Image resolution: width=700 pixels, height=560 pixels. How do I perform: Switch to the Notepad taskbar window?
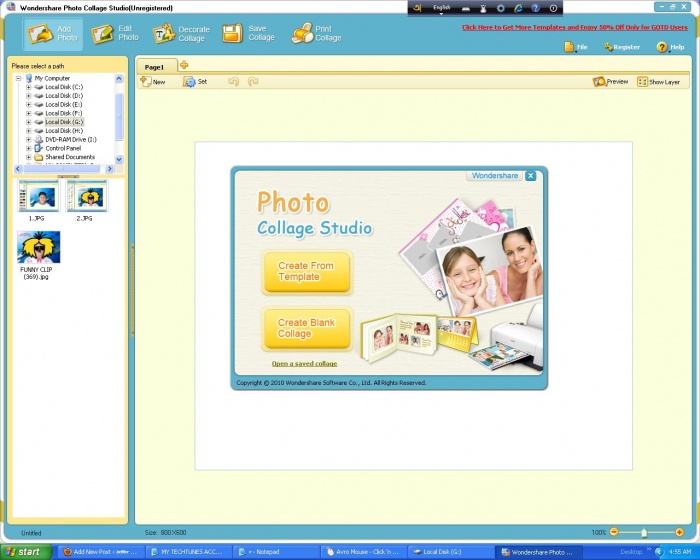click(277, 552)
